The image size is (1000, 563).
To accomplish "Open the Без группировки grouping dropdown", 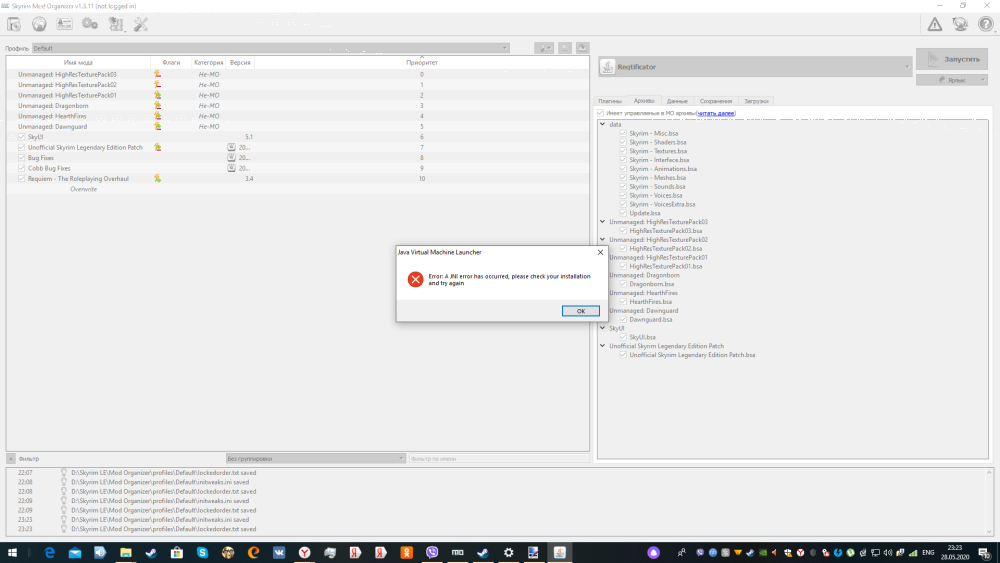I will pyautogui.click(x=316, y=458).
